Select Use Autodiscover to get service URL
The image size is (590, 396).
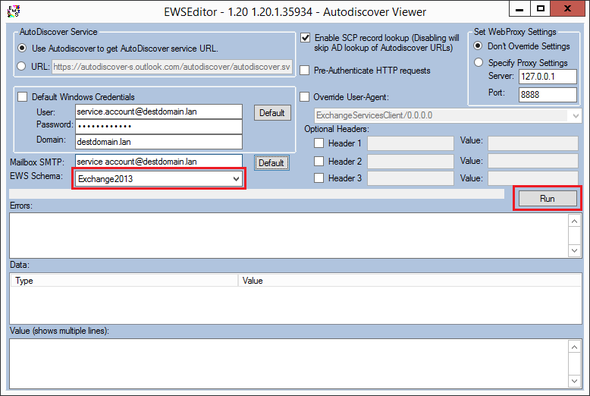[22, 48]
